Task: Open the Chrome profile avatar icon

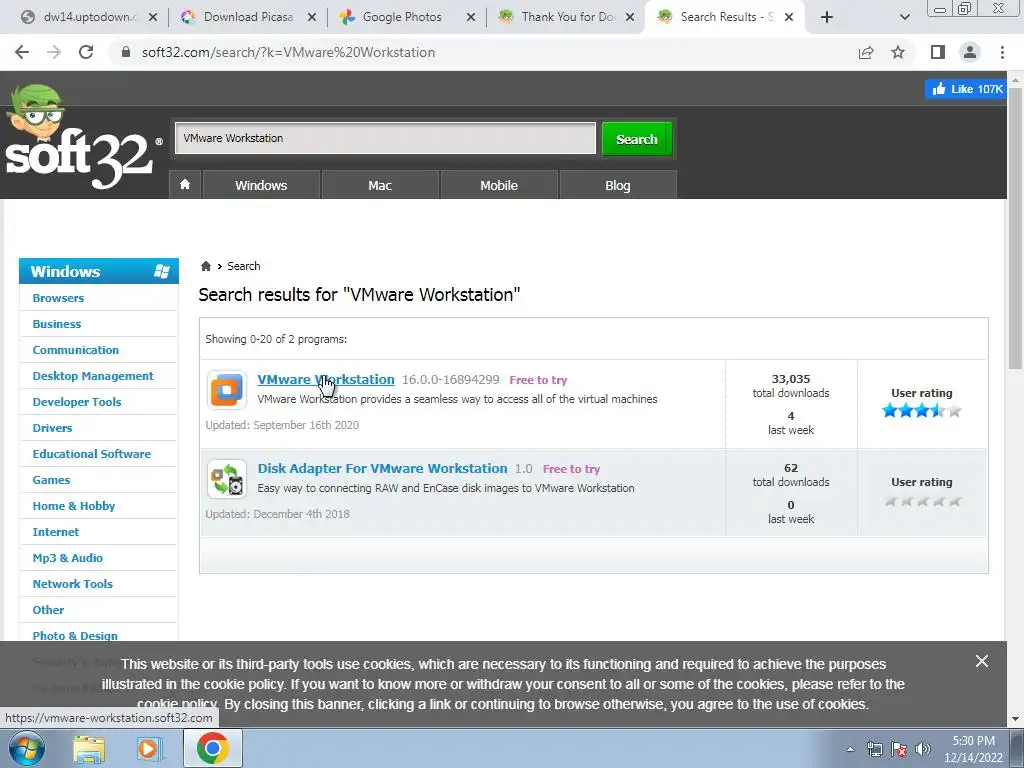Action: tap(970, 52)
